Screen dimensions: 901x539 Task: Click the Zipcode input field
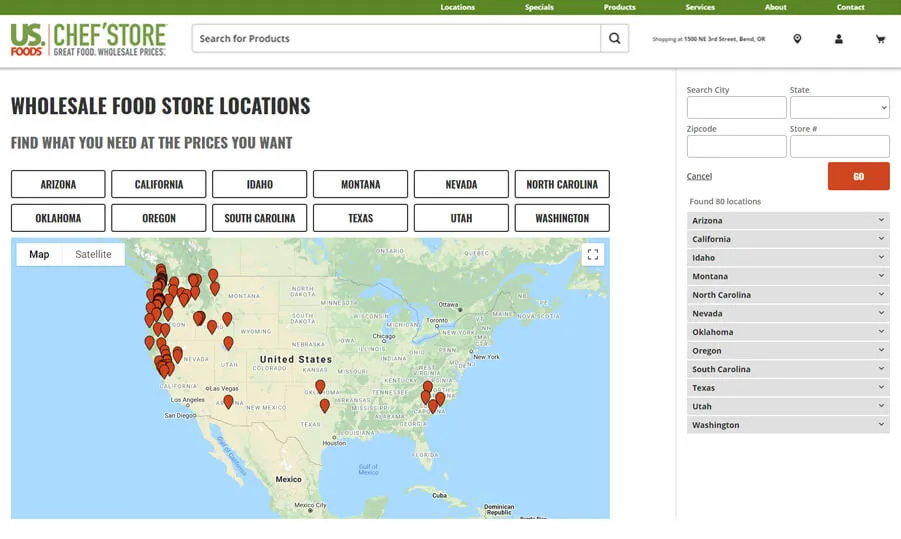point(736,147)
